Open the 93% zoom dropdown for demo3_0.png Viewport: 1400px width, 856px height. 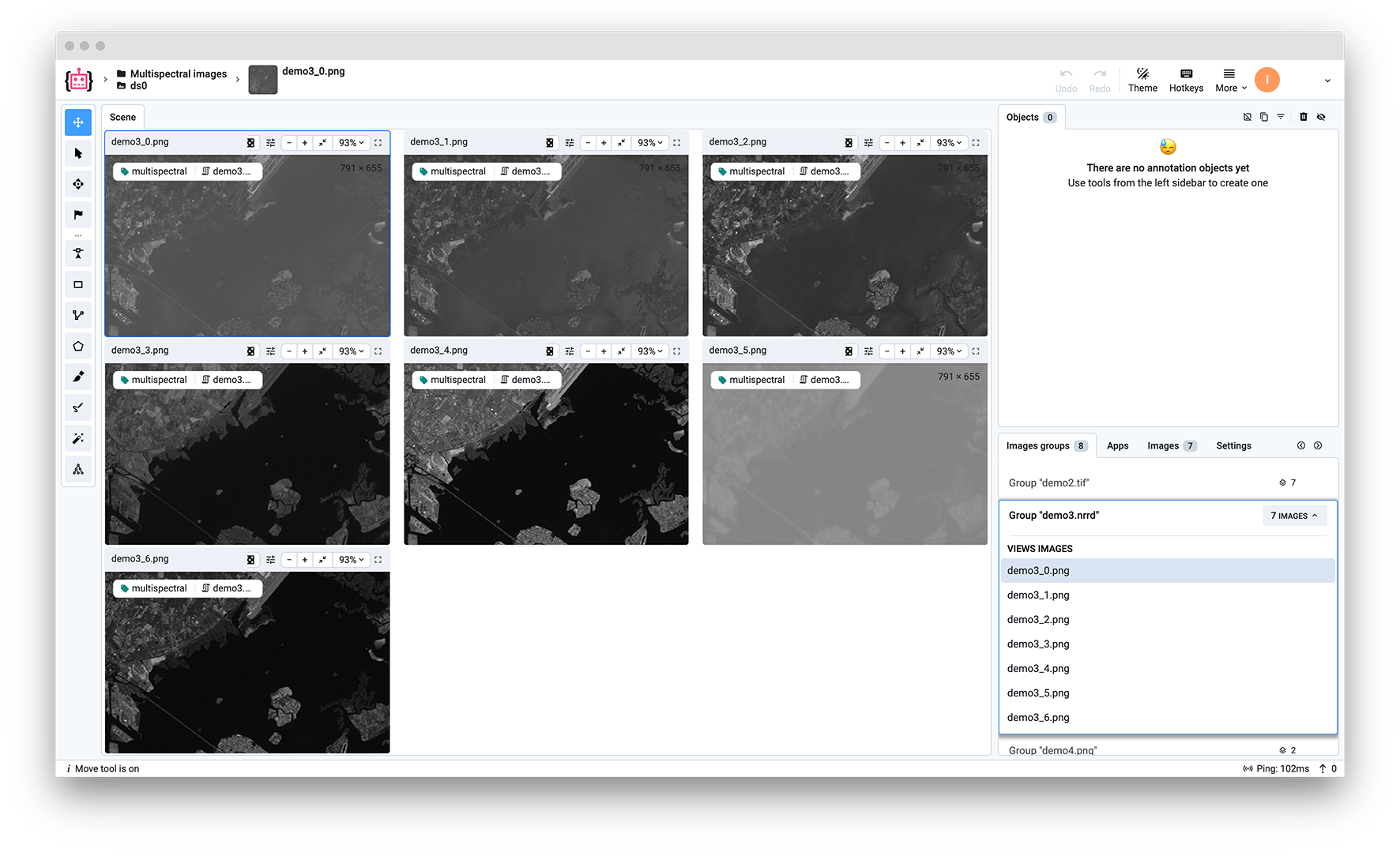351,143
